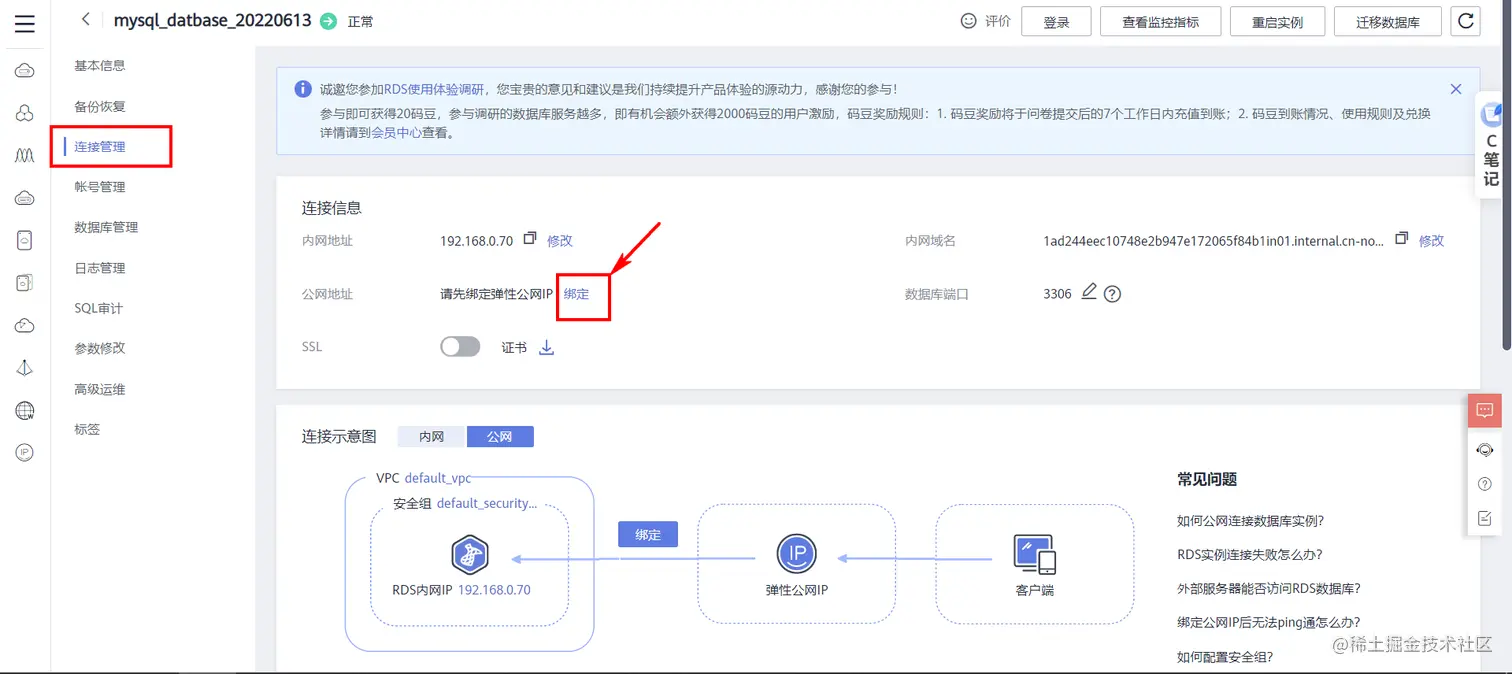Click 修改 beside intranet domain name
The width and height of the screenshot is (1512, 674).
tap(1432, 240)
